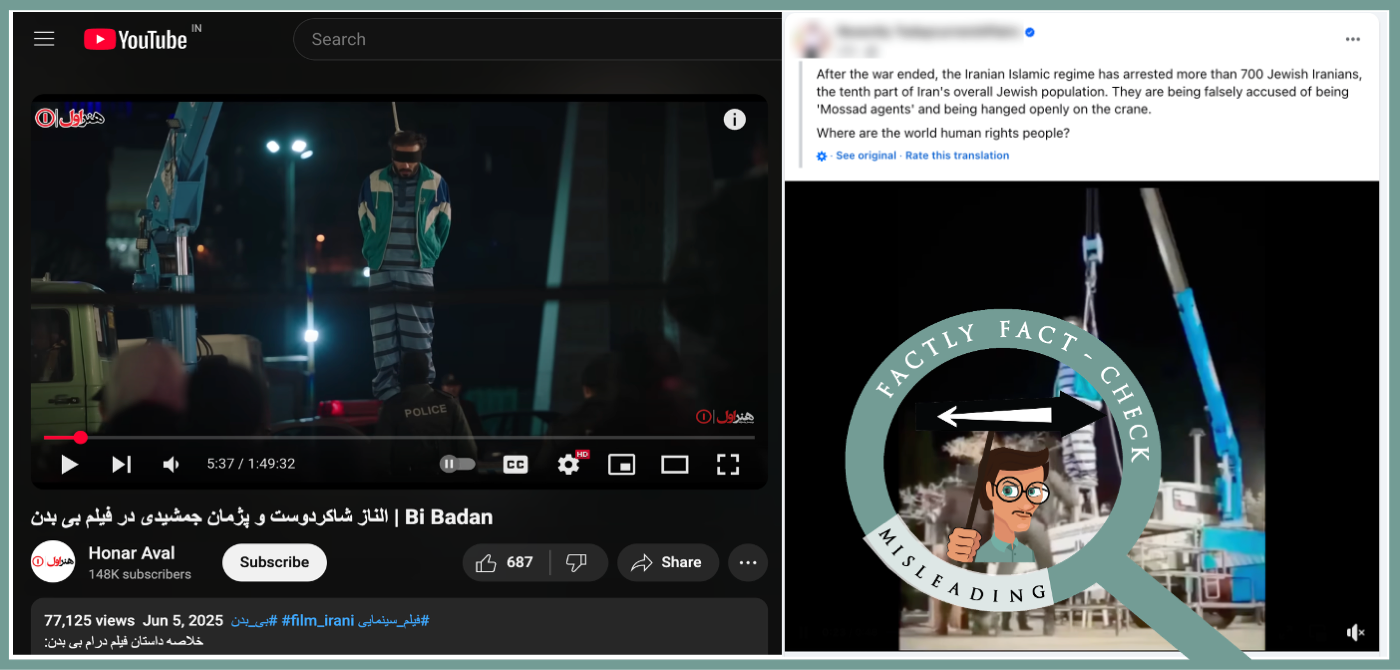Click the YouTube home logo
This screenshot has width=1400, height=670.
click(133, 39)
